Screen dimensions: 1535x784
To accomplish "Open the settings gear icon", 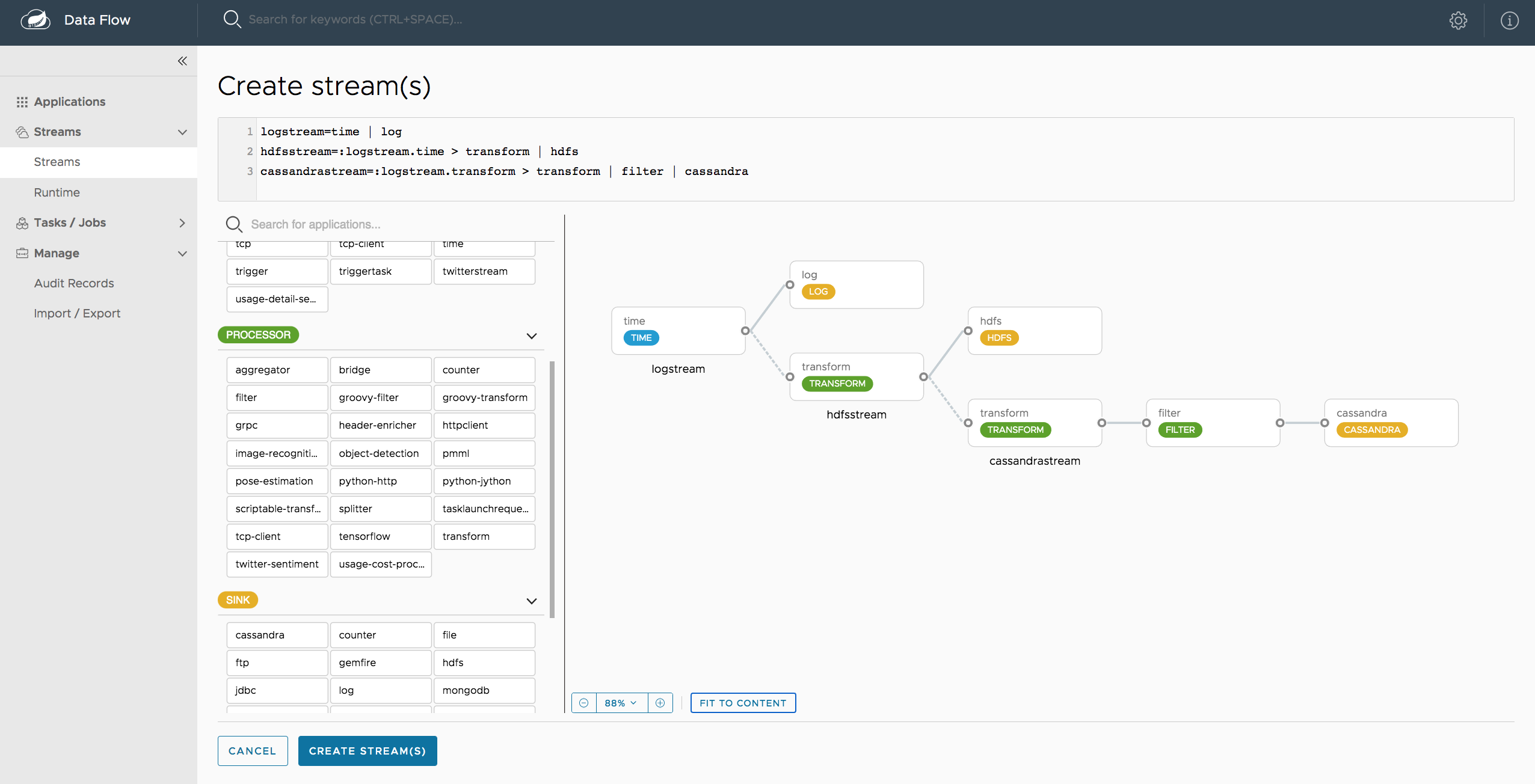I will click(x=1458, y=20).
